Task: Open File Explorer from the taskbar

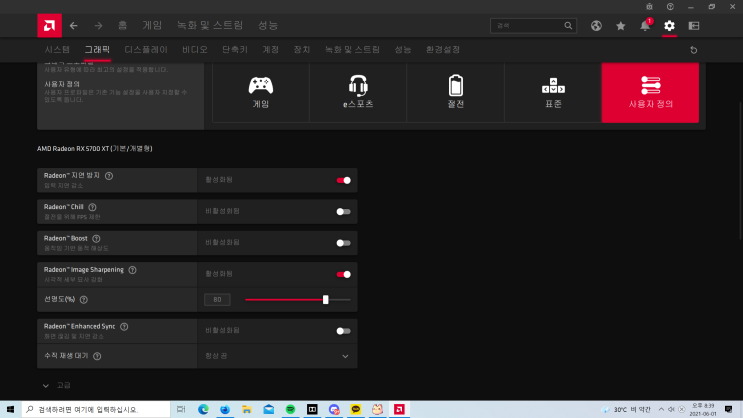Action: coord(246,409)
